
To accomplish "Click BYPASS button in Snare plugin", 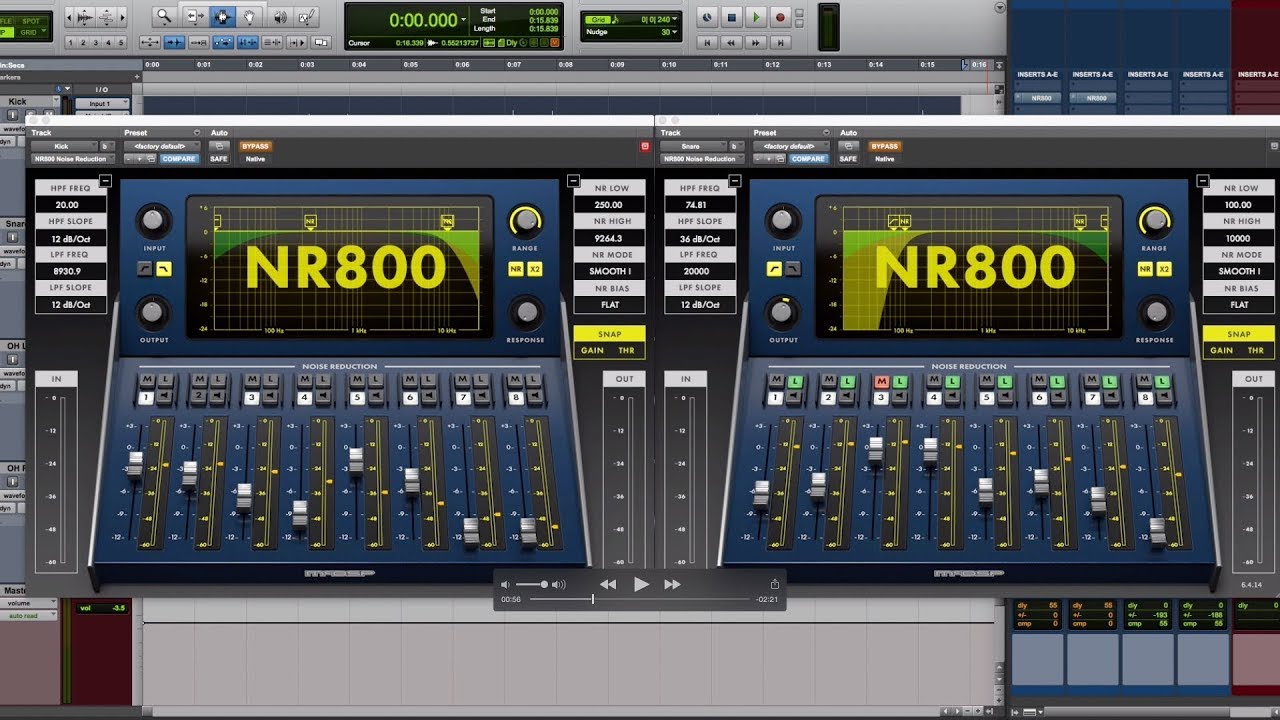I will coord(884,146).
